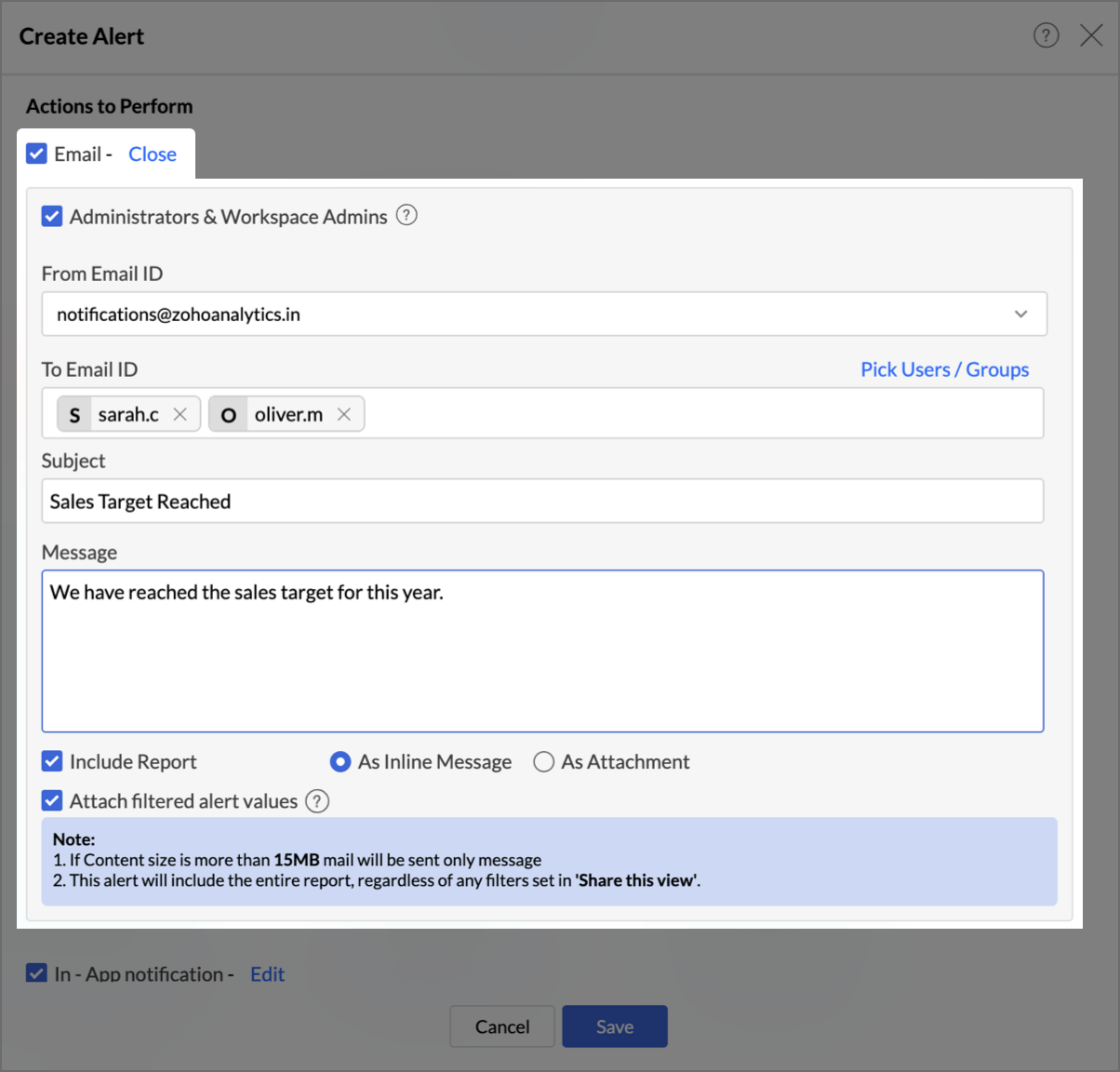Screen dimensions: 1120x1072
Task: Click the oliver.m avatar chip
Action: click(x=228, y=414)
